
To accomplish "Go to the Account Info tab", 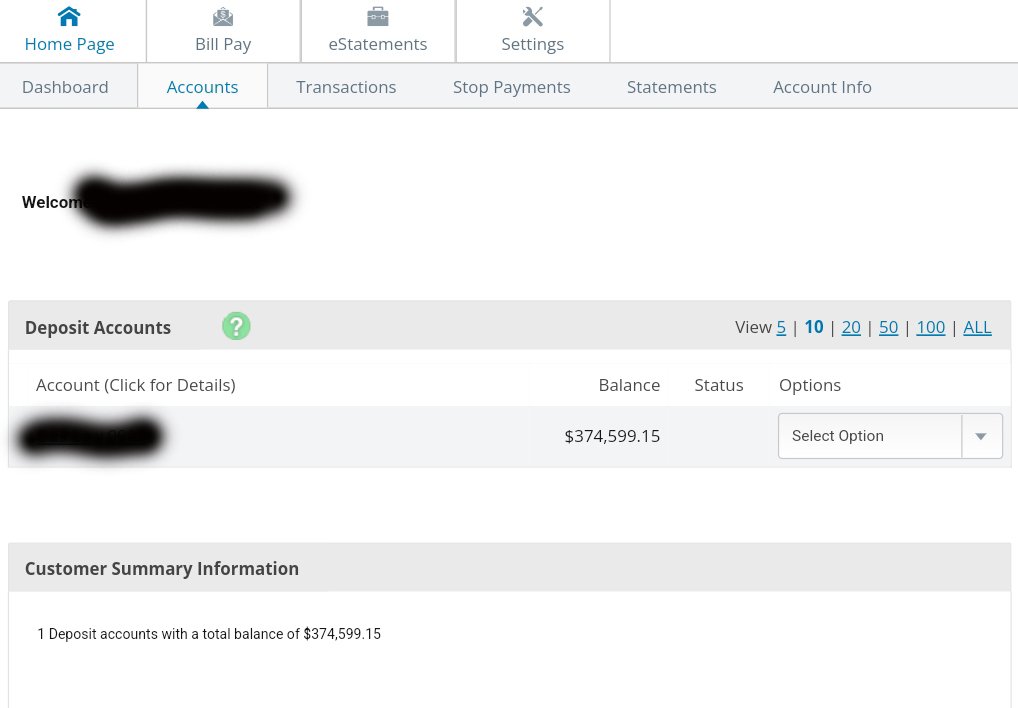I will click(822, 87).
